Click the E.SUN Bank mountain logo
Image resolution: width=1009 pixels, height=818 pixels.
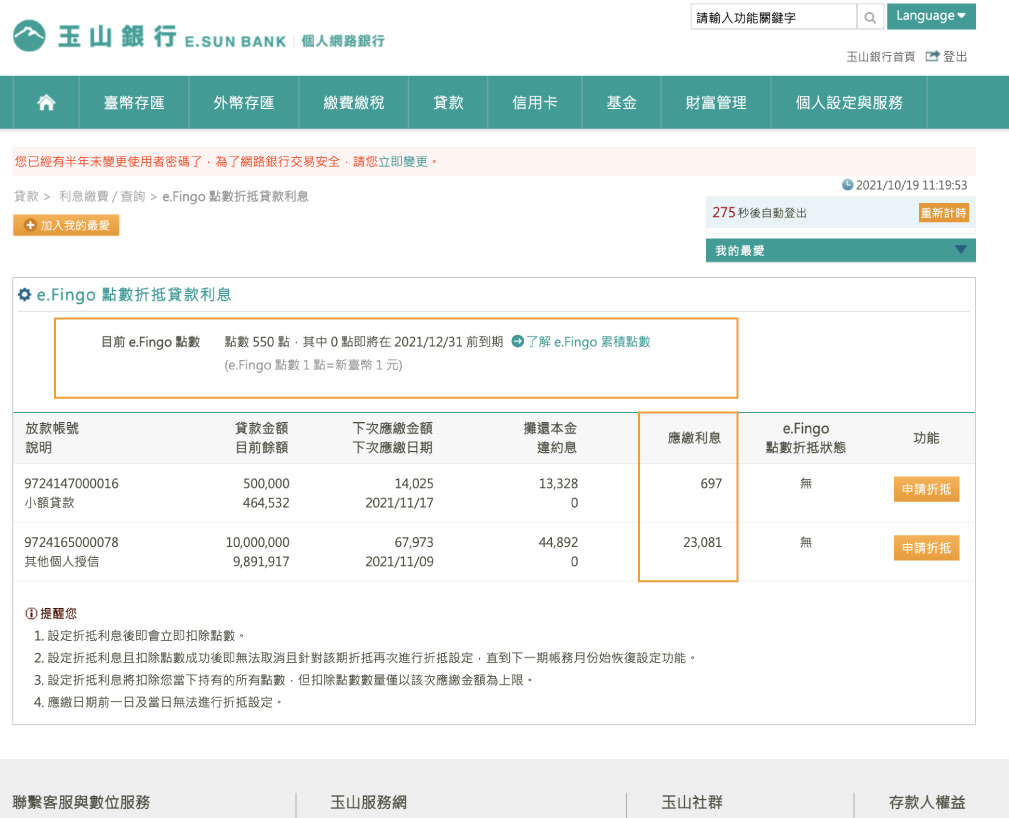[30, 36]
